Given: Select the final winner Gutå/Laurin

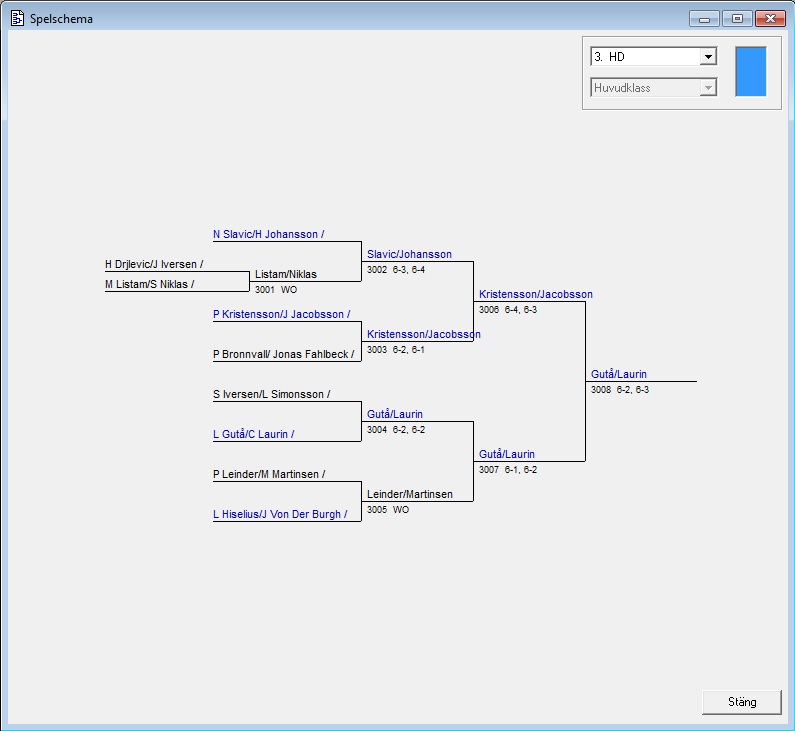Looking at the screenshot, I should pyautogui.click(x=619, y=375).
